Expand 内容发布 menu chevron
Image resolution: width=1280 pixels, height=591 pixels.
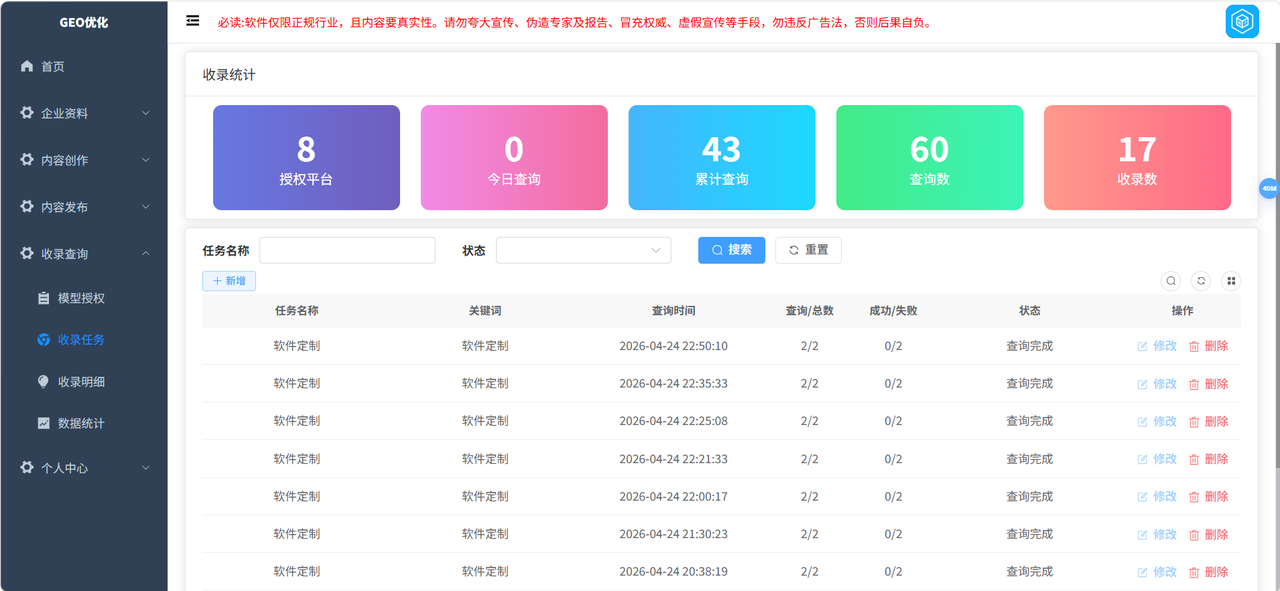pos(146,207)
